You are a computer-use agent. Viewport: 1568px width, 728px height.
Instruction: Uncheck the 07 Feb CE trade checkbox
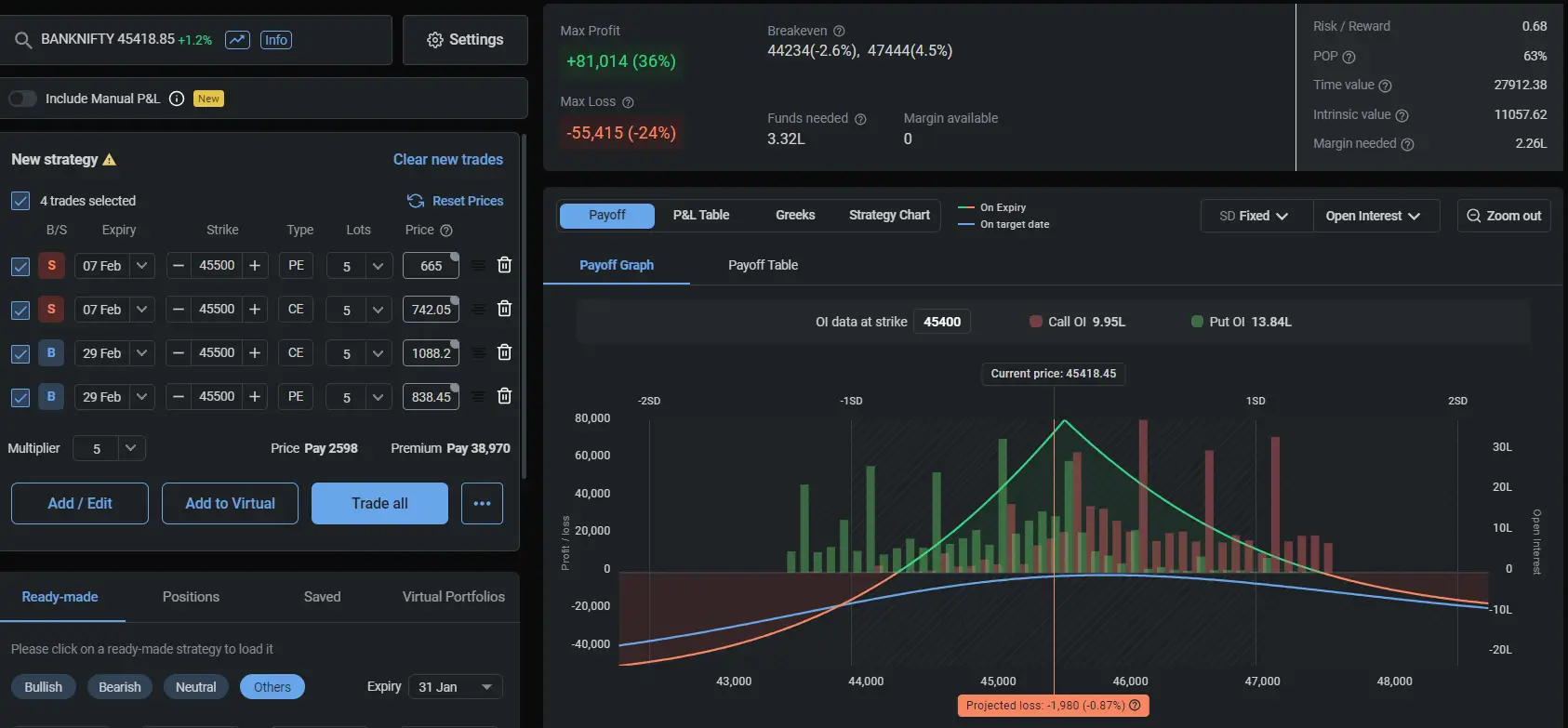pos(20,311)
